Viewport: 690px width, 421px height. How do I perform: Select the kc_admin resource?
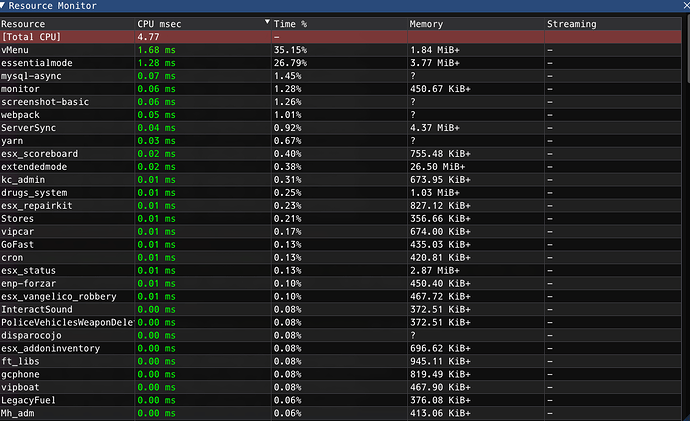23,180
